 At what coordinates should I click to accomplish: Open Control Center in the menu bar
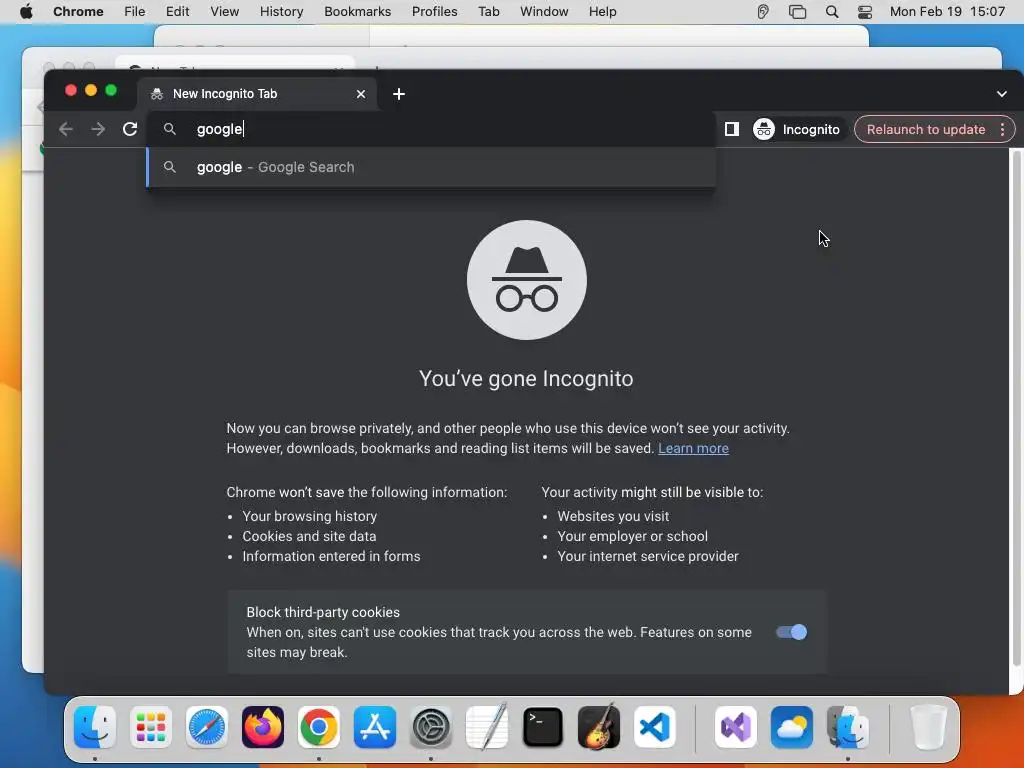point(865,12)
